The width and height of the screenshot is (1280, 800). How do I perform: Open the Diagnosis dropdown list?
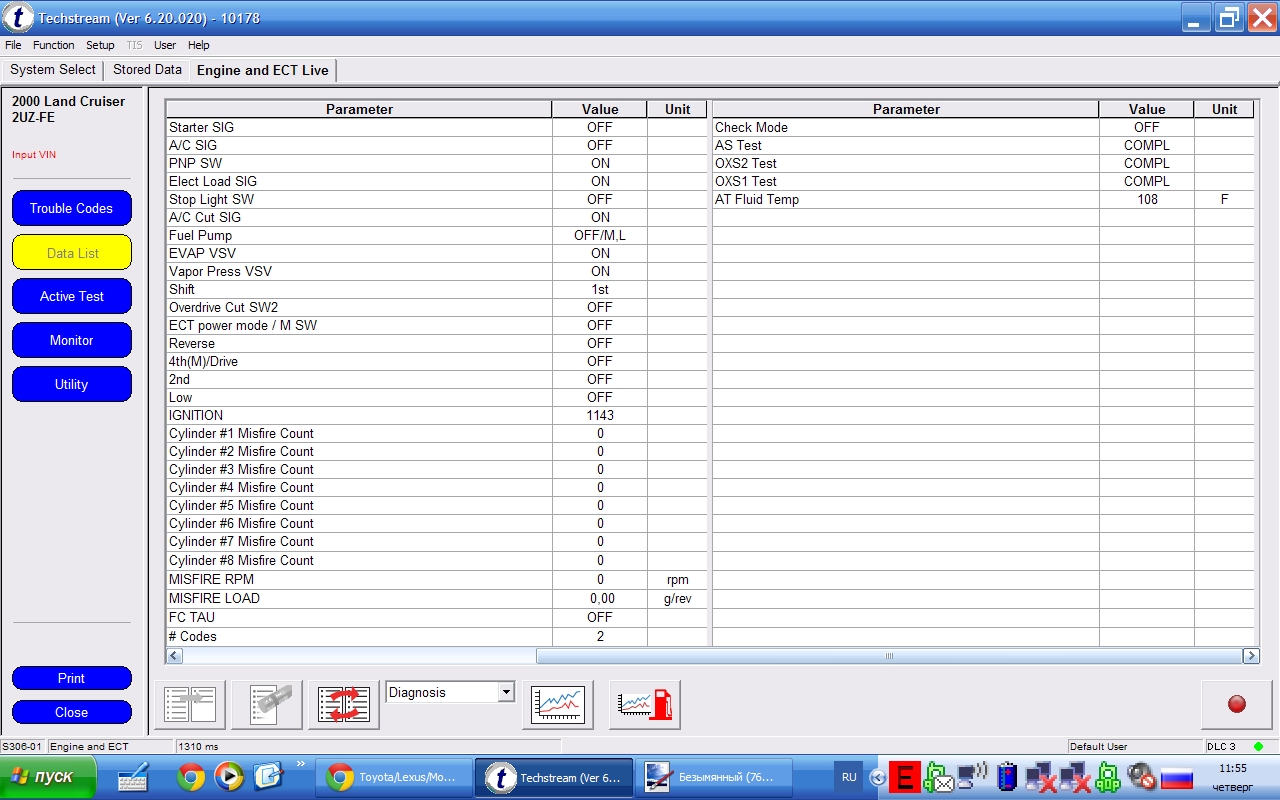click(x=506, y=692)
